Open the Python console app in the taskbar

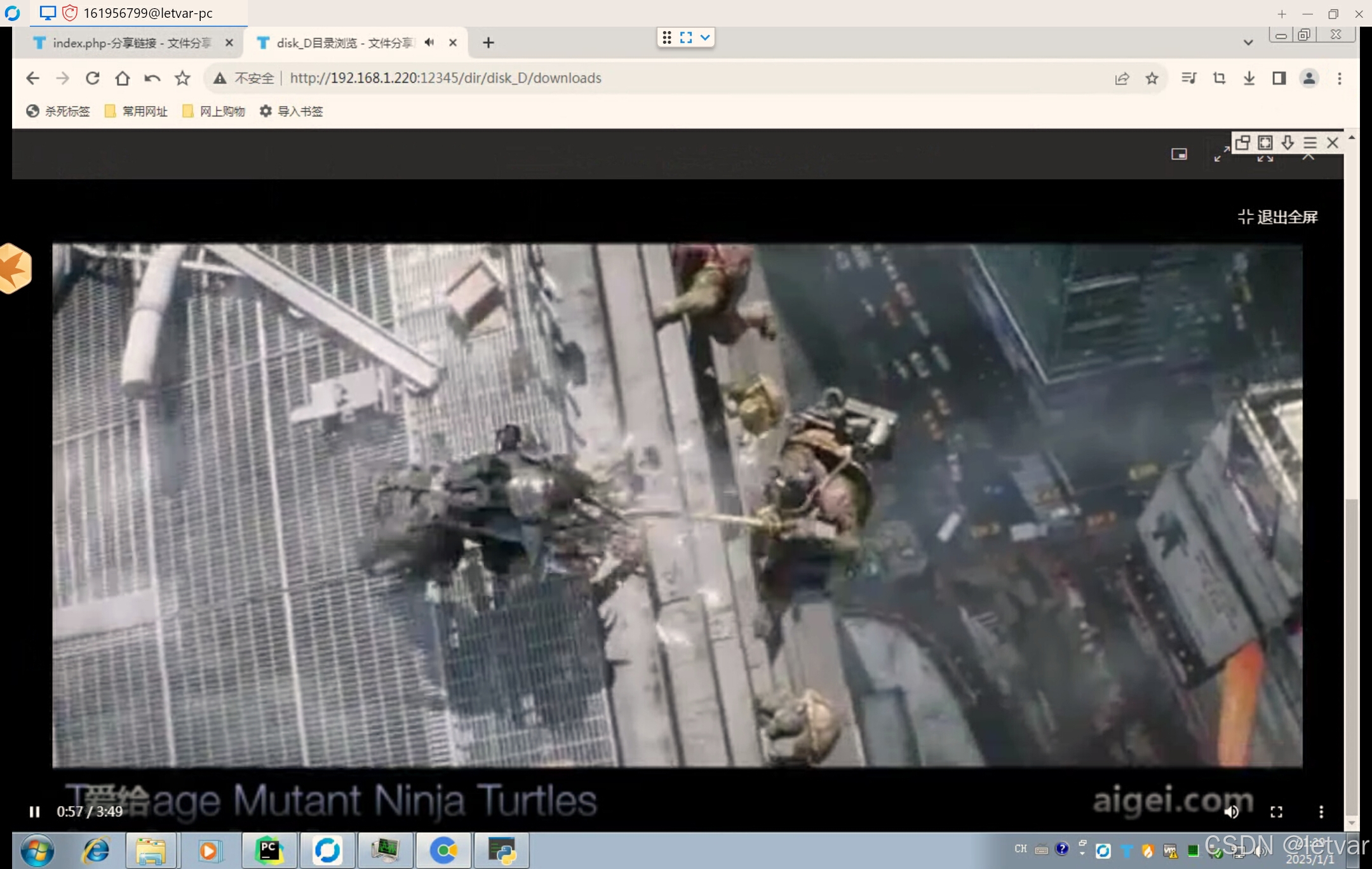click(502, 851)
